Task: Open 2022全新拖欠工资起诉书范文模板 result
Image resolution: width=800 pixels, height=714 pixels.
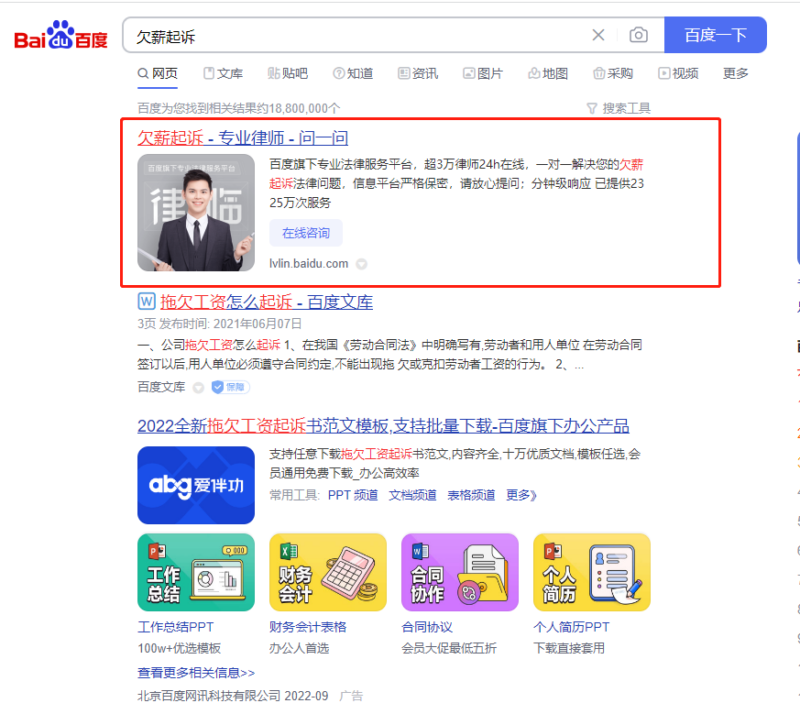Action: point(383,426)
